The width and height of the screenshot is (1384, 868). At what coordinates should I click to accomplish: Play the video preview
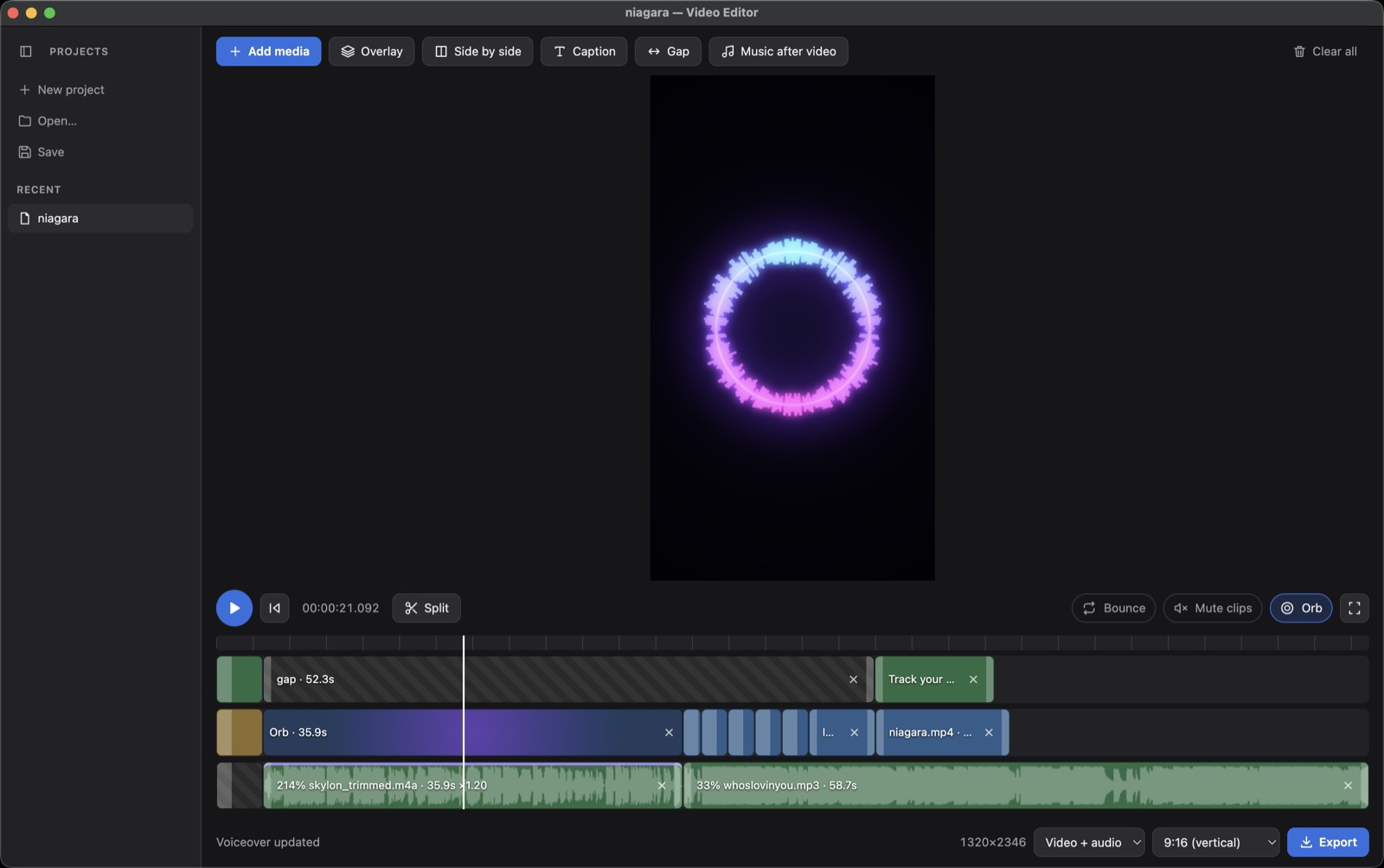pos(234,608)
